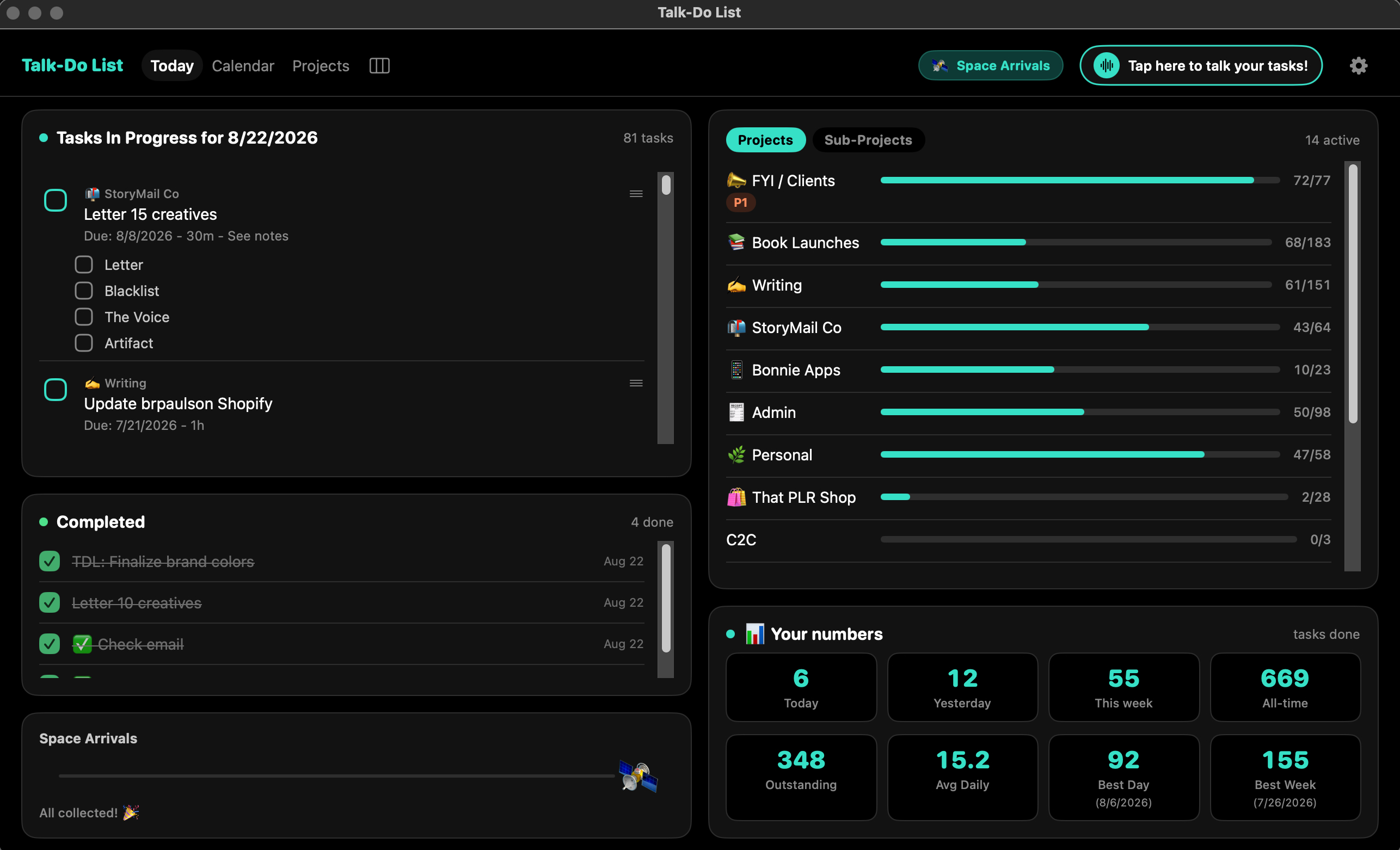Viewport: 1400px width, 850px height.
Task: Check off the Letter 15 creatives task
Action: pyautogui.click(x=55, y=200)
